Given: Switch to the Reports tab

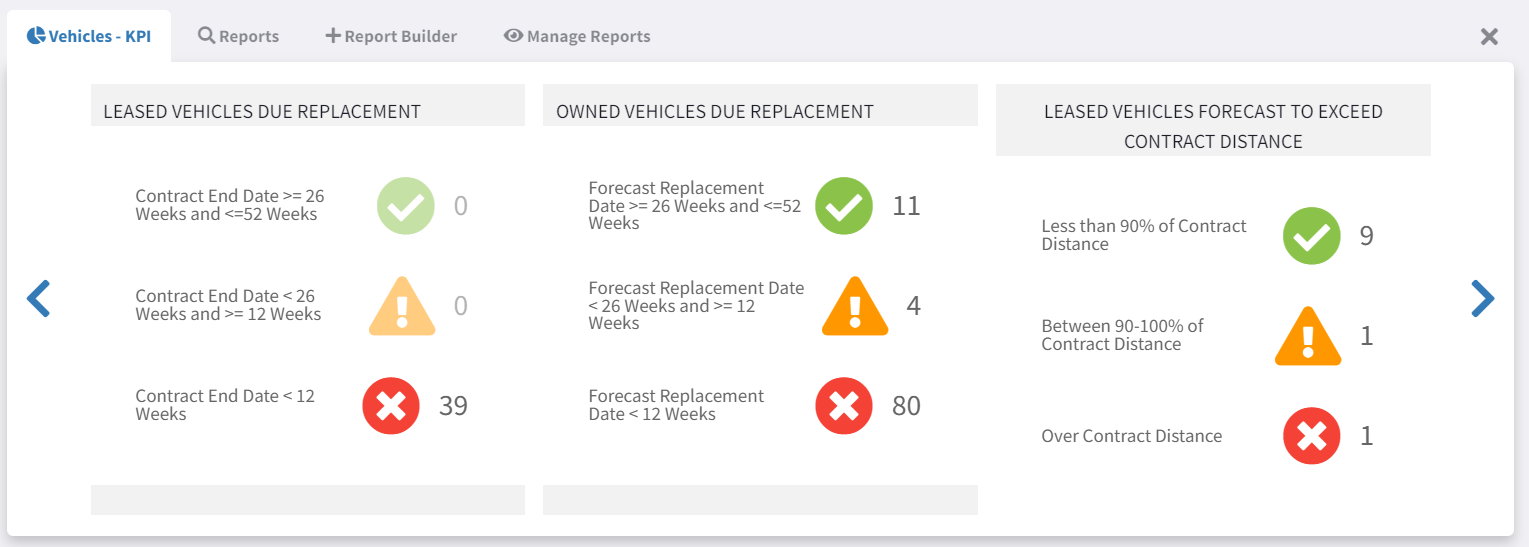Looking at the screenshot, I should [x=238, y=36].
